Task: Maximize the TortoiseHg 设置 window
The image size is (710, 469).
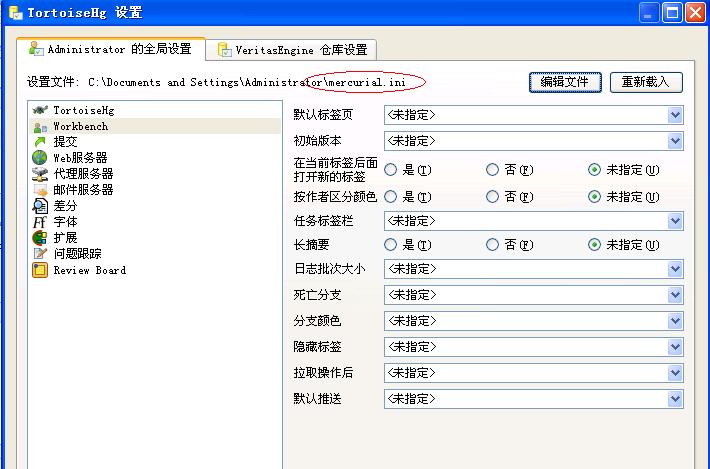Action: (672, 13)
